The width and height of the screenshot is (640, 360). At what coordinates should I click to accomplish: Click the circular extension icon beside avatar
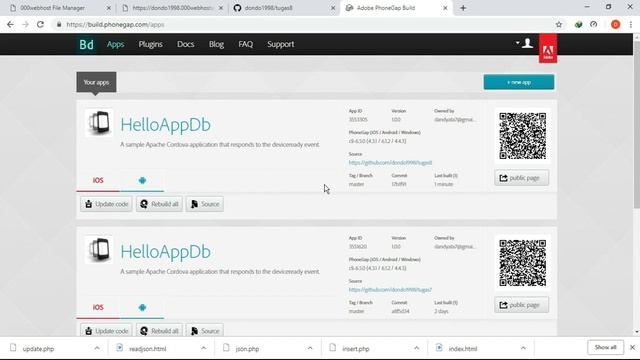click(593, 24)
